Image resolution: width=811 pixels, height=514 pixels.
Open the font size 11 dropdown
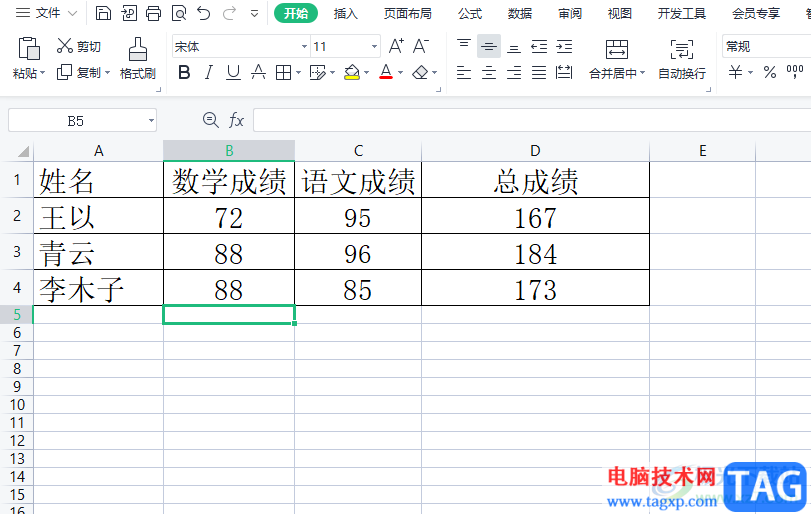[374, 47]
